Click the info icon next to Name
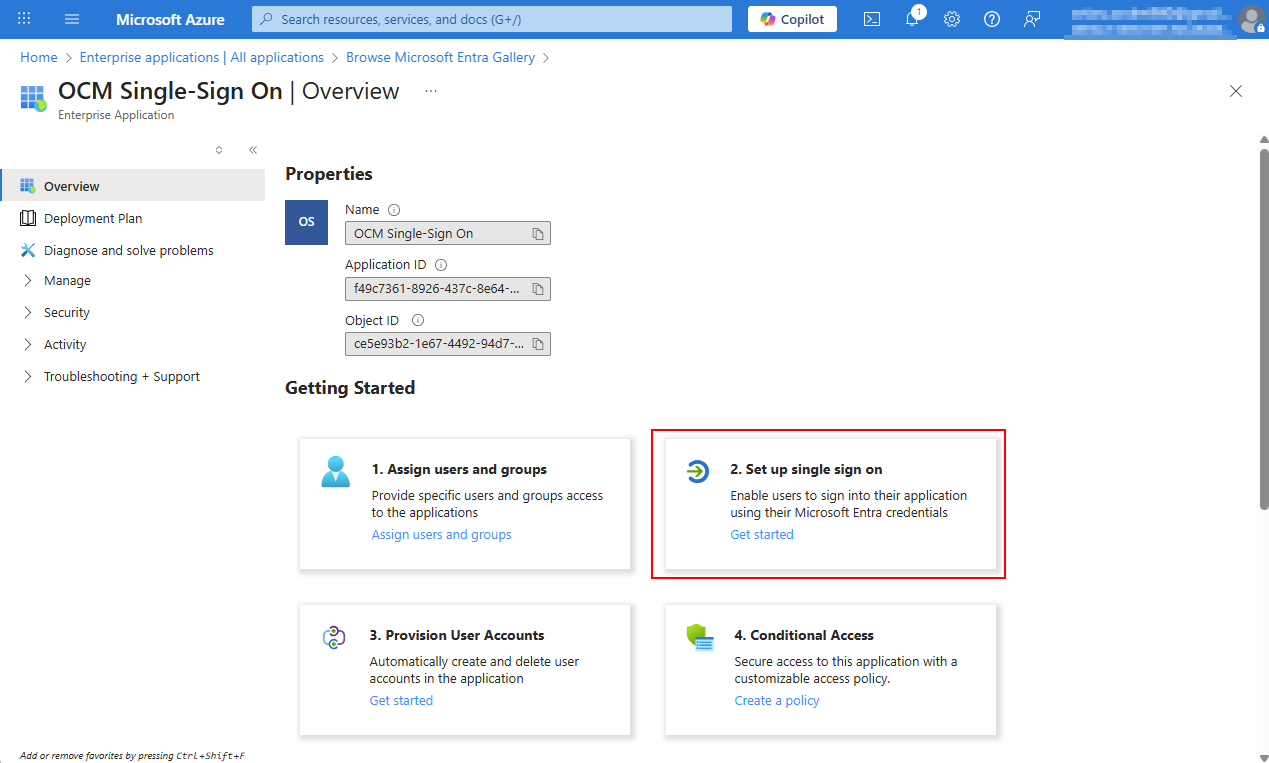The image size is (1269, 763). click(394, 210)
